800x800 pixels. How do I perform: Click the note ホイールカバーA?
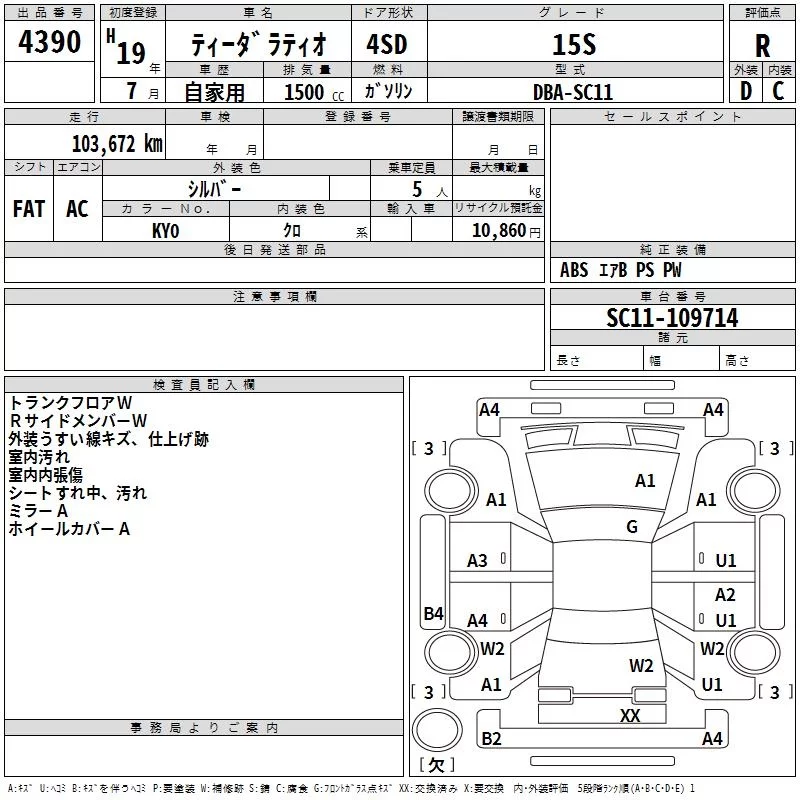[x=69, y=529]
